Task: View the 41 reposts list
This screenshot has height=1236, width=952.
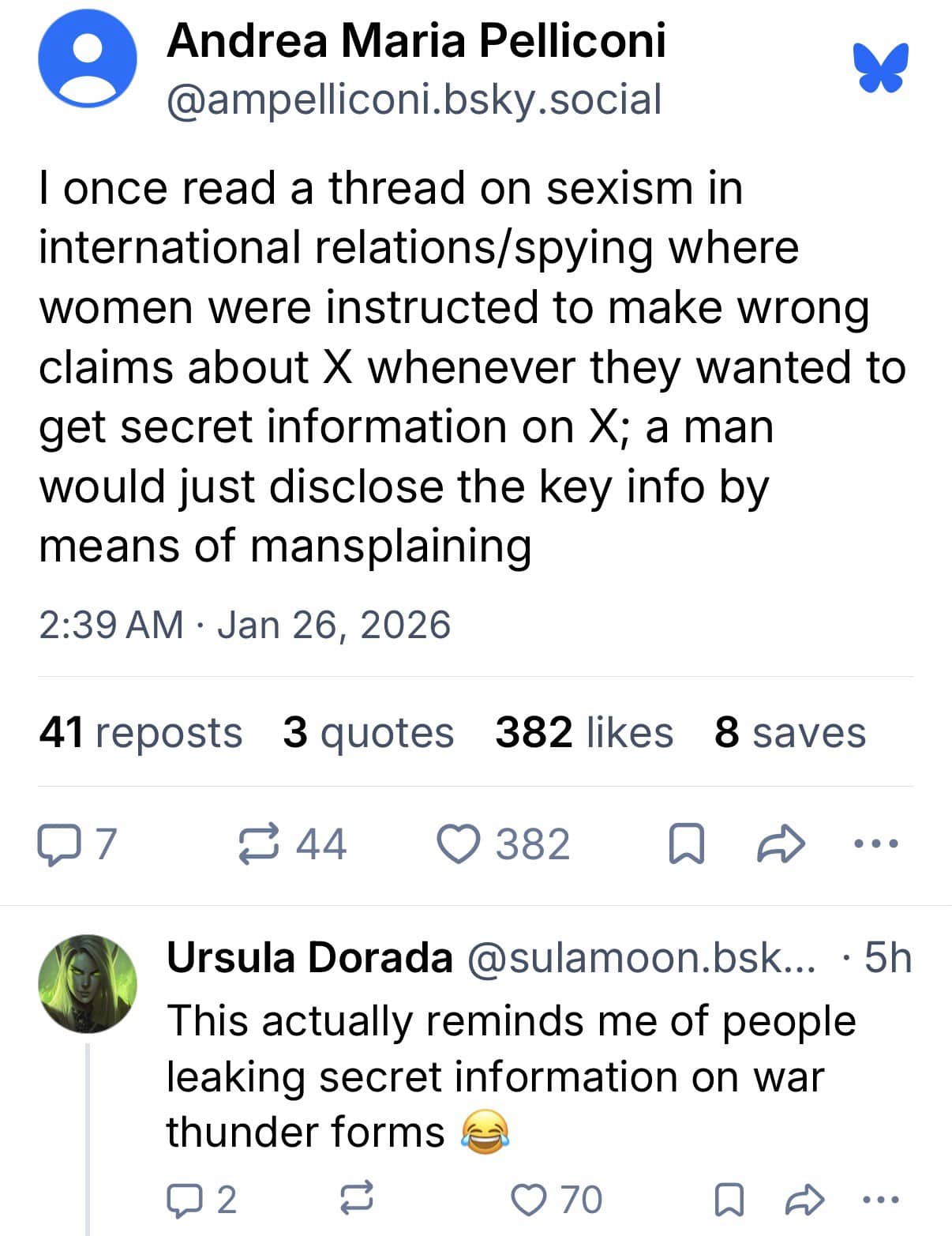Action: click(x=141, y=732)
